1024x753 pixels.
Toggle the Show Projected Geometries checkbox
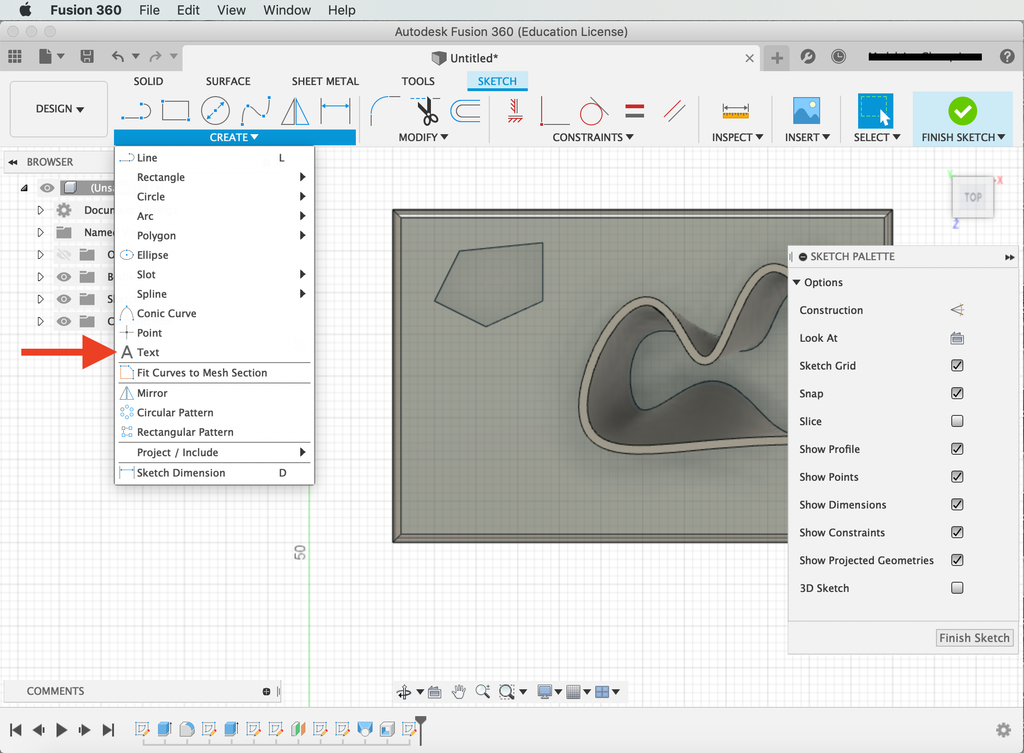[x=957, y=560]
